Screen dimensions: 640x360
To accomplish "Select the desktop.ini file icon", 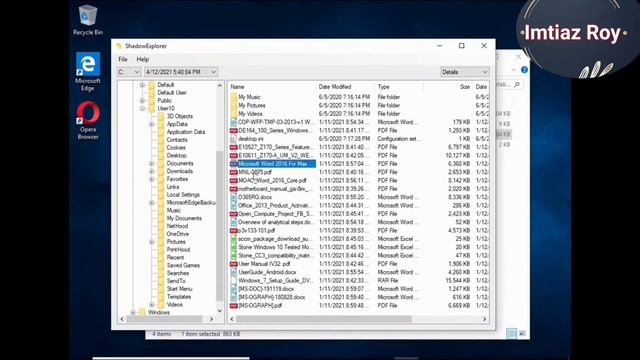I will [x=233, y=139].
